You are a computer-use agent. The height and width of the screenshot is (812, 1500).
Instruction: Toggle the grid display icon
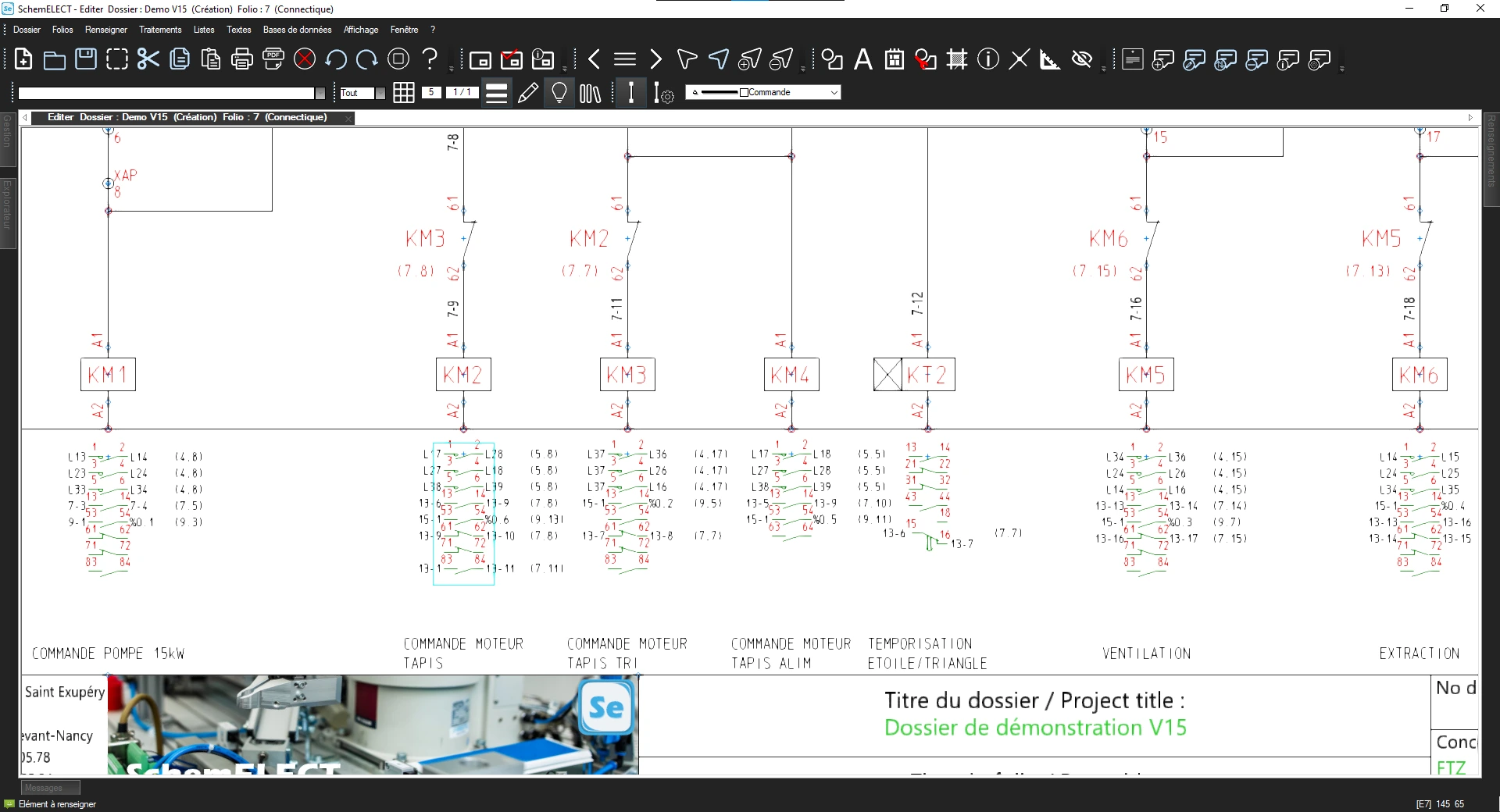tap(403, 93)
